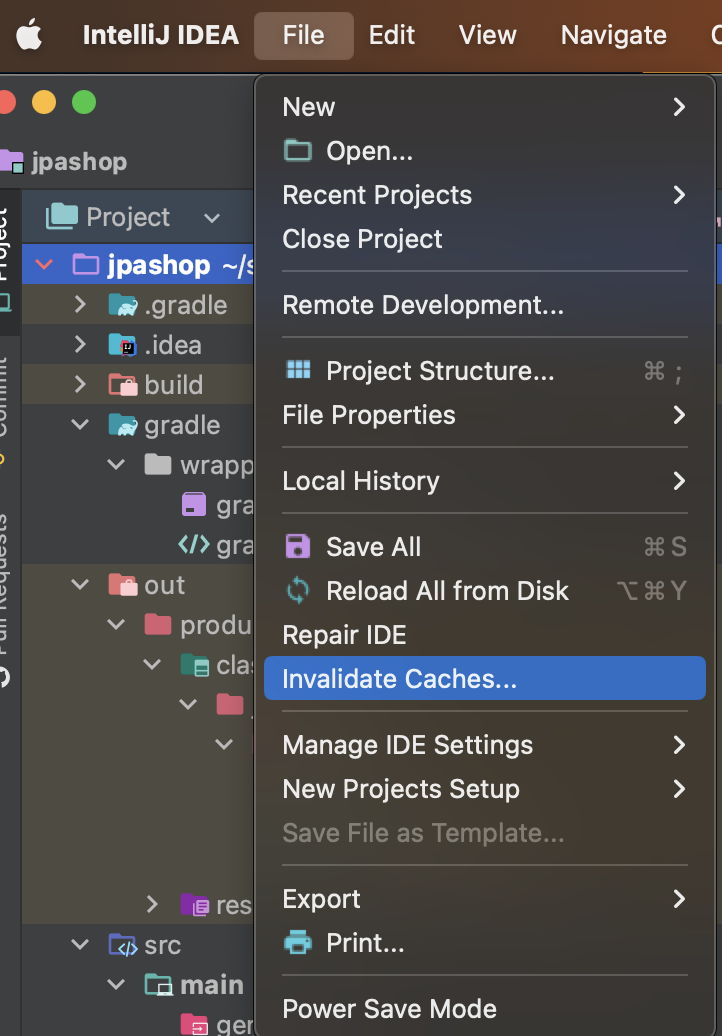
Task: Expand the New Projects Setup arrow
Action: (679, 789)
